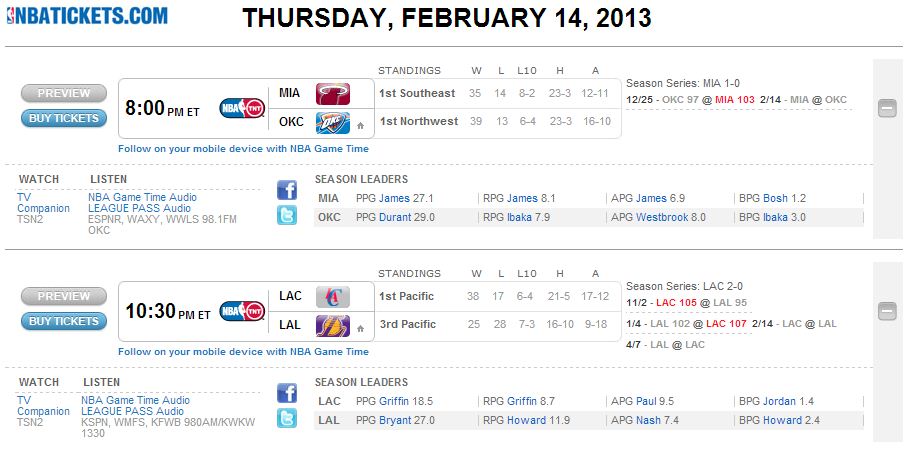Open TV Companion for MIA vs OKC game
This screenshot has width=909, height=455.
43,203
